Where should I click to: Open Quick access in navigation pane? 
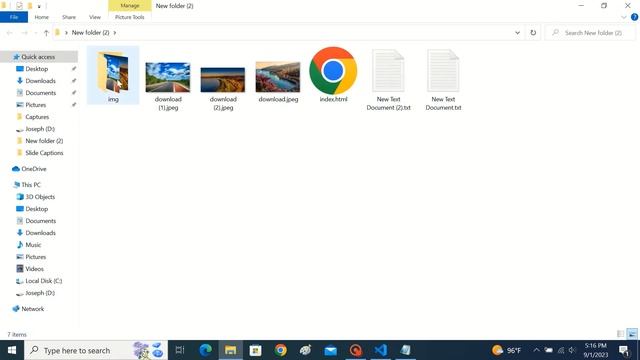38,57
